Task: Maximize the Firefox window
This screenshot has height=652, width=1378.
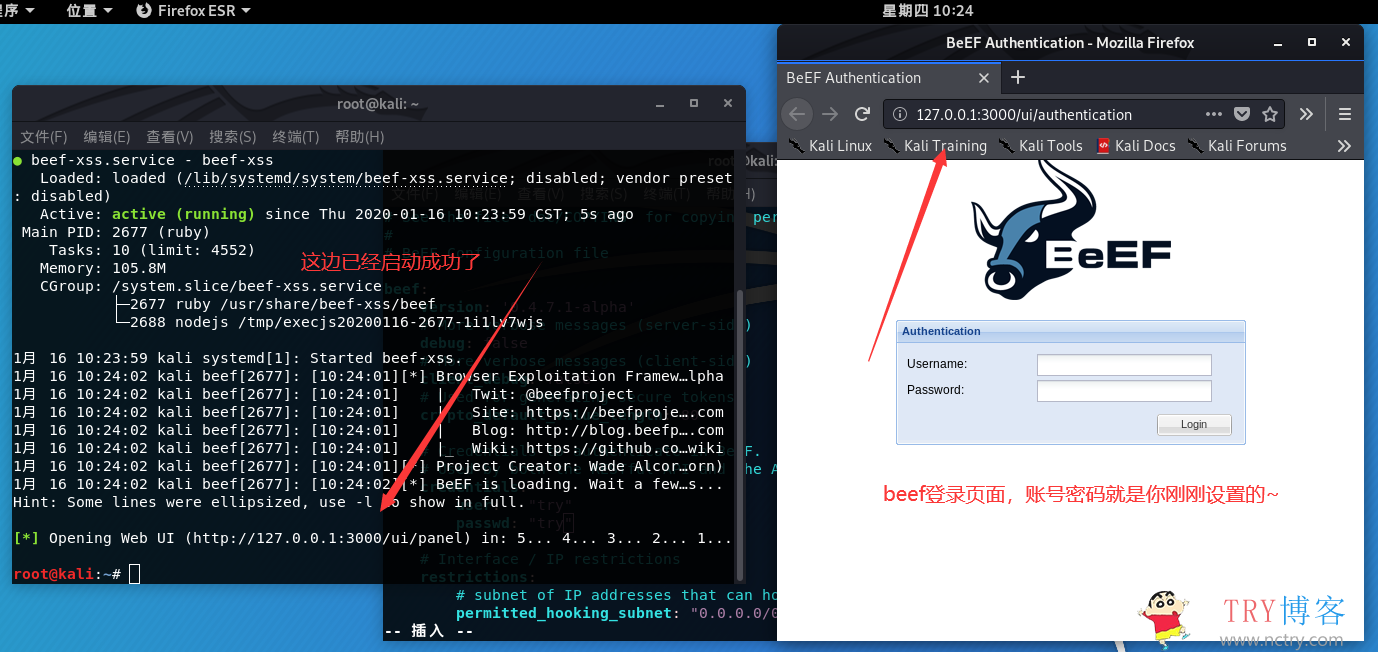Action: click(x=1312, y=42)
